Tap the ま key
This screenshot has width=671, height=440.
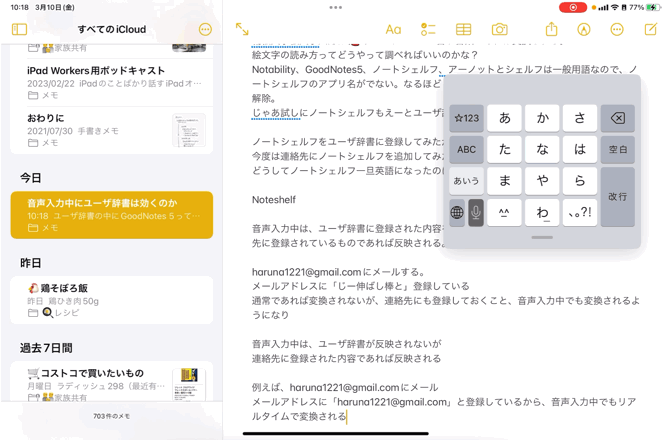pyautogui.click(x=504, y=181)
